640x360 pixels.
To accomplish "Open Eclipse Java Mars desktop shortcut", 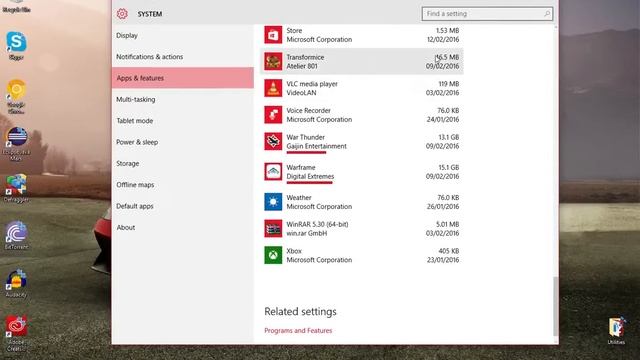I will pyautogui.click(x=16, y=144).
